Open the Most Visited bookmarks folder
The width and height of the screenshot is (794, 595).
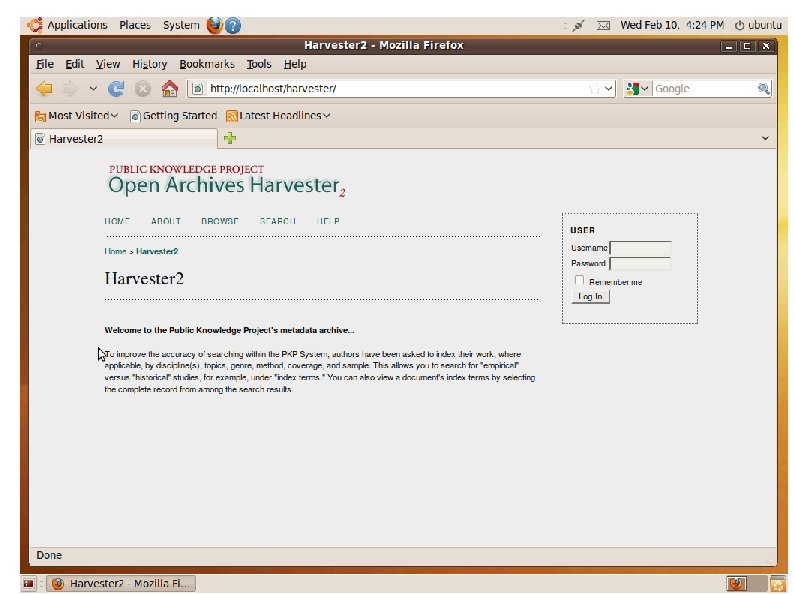[76, 115]
